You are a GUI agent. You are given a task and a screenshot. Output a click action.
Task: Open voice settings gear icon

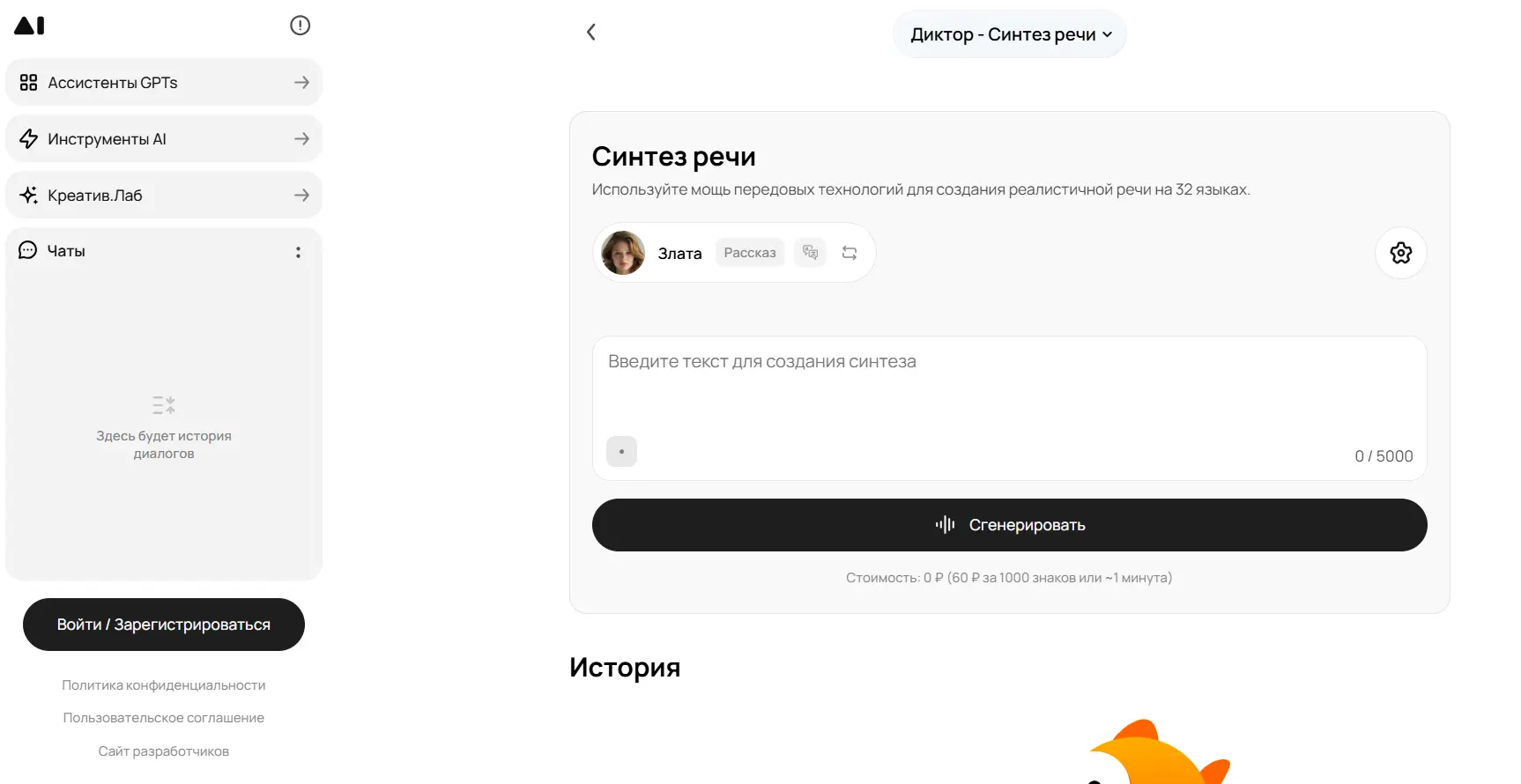(1400, 253)
